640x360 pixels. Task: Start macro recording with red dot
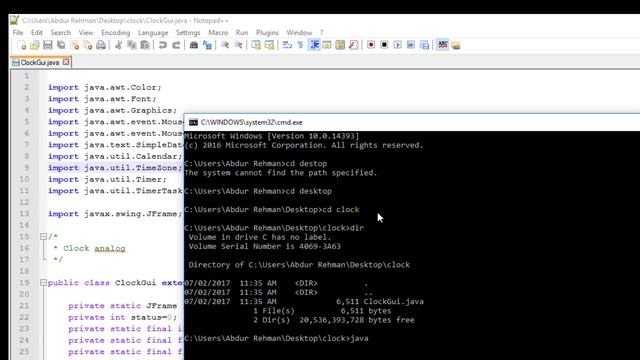point(371,45)
